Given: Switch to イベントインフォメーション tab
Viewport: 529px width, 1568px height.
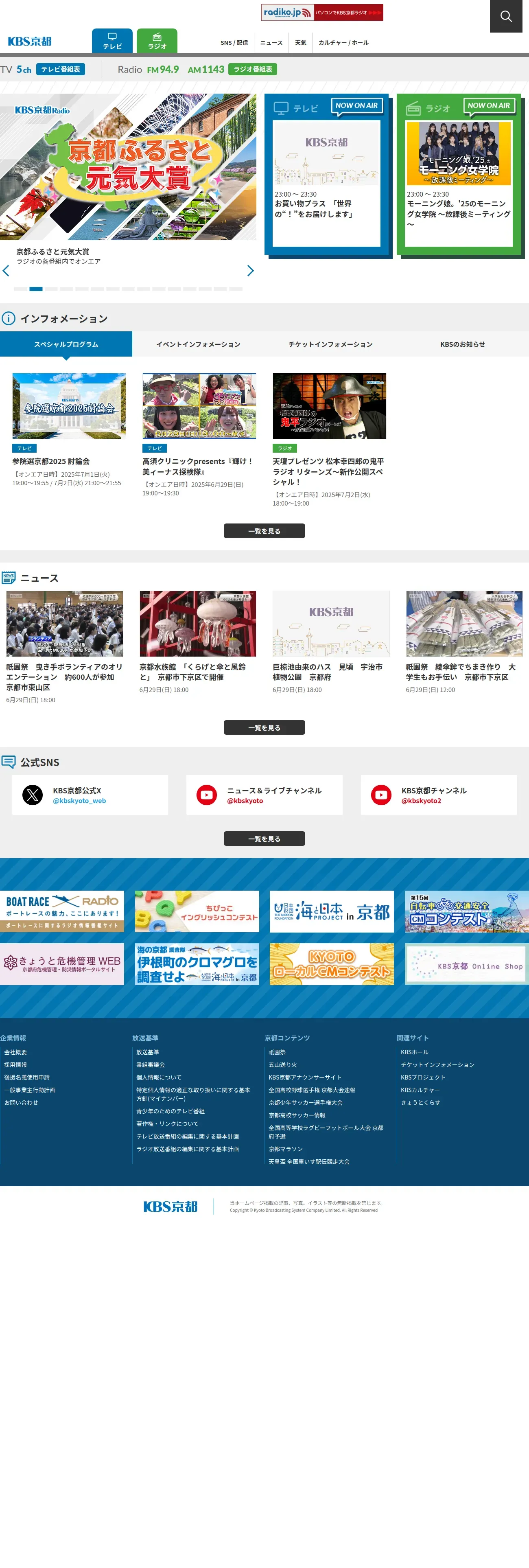Looking at the screenshot, I should 199,344.
